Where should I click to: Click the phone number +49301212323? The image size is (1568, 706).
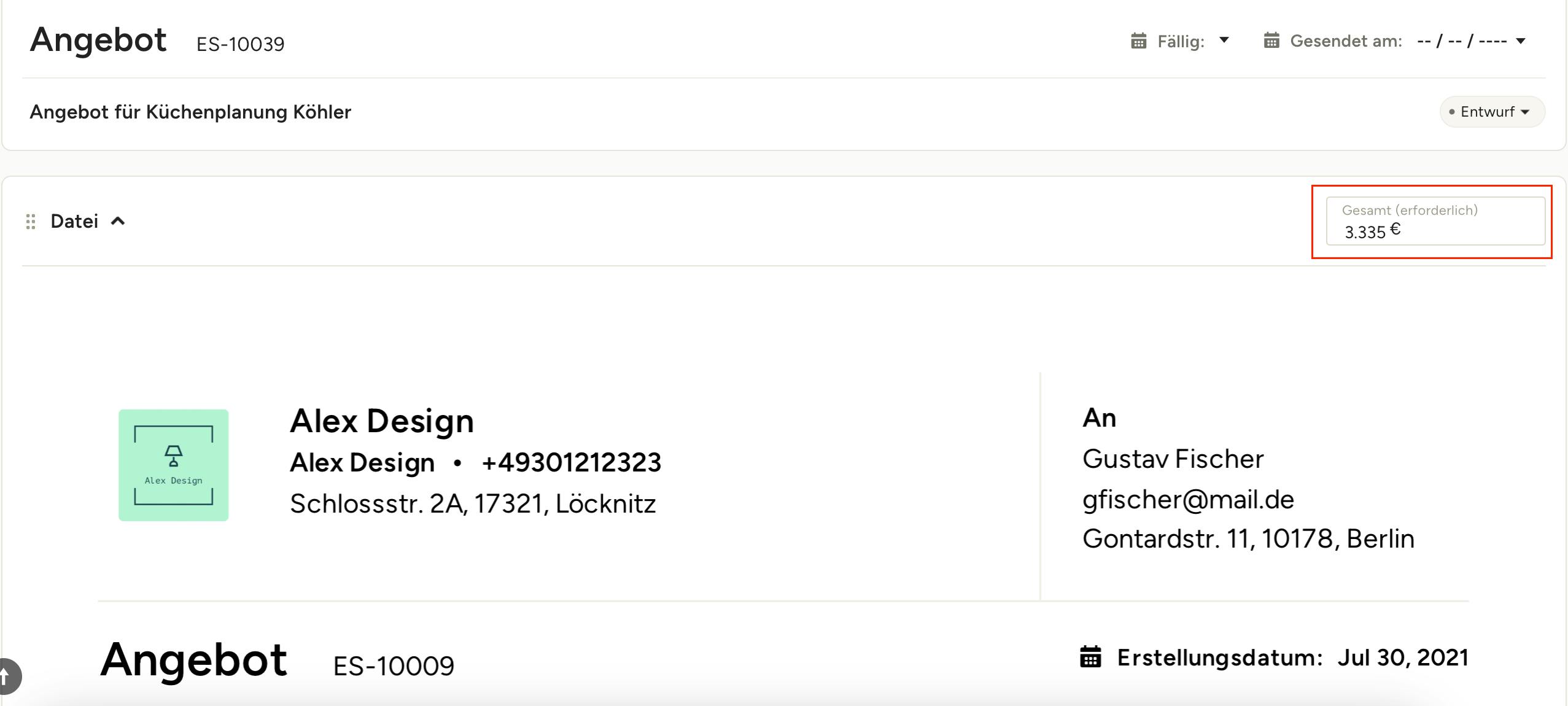point(571,462)
